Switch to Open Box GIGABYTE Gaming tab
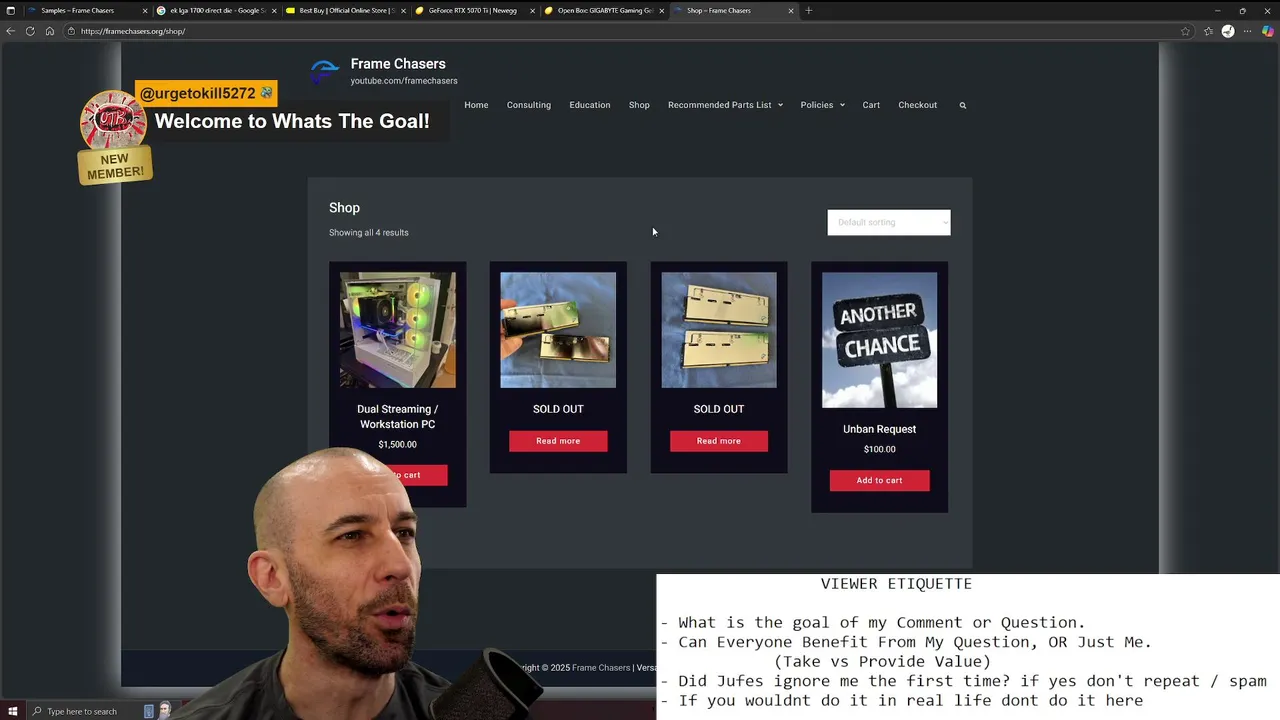Screen dimensions: 1280x720 coord(604,10)
